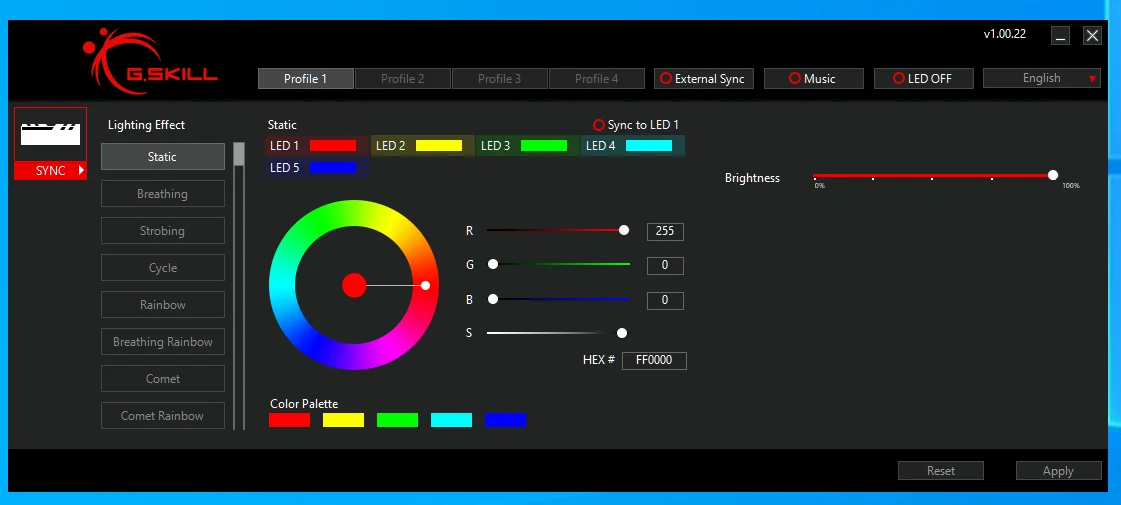The width and height of the screenshot is (1121, 505).
Task: Click the hue handle on the color wheel
Action: [x=425, y=285]
